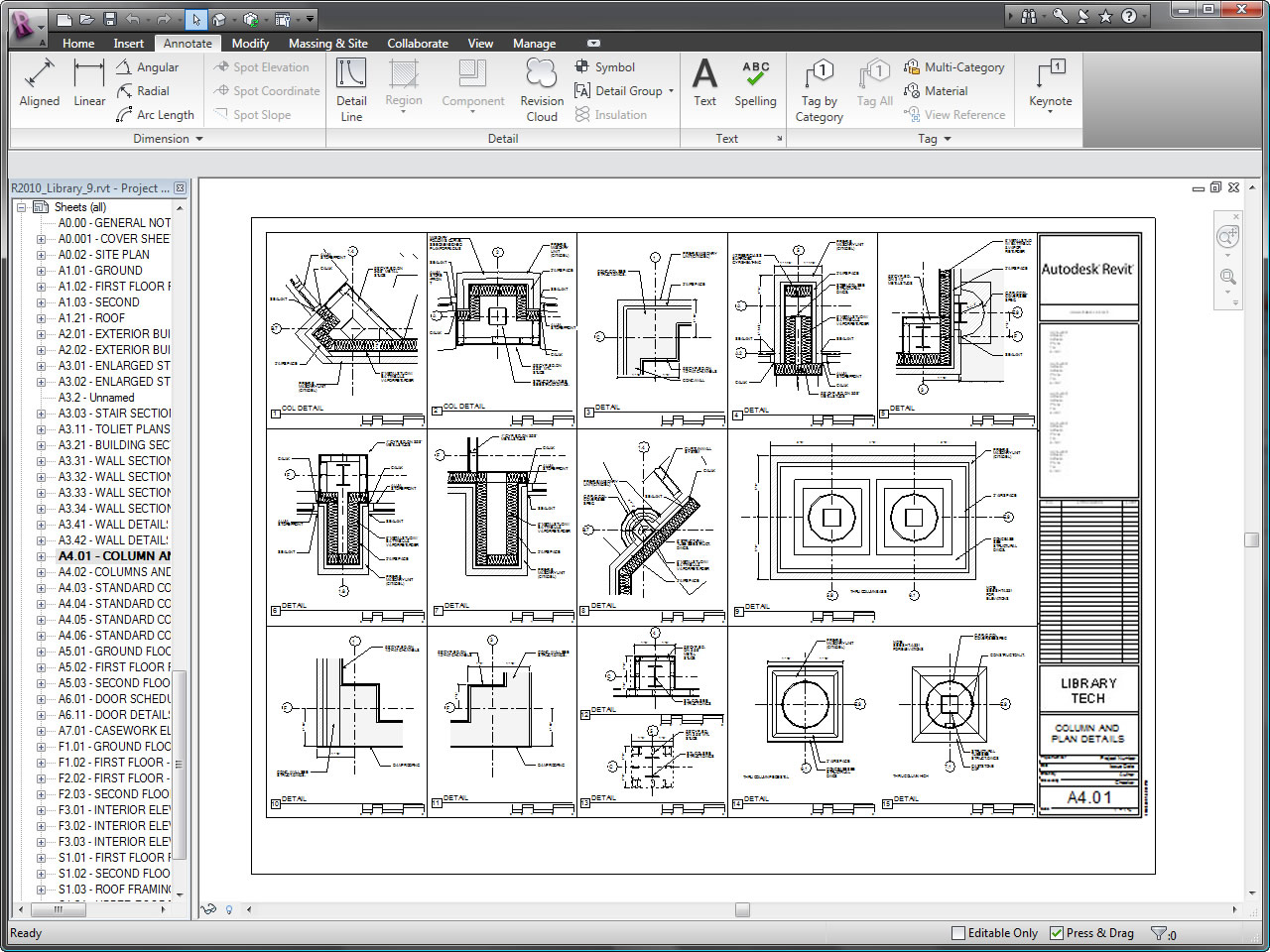The image size is (1270, 952).
Task: Open the Detail Group dropdown arrow
Action: pyautogui.click(x=672, y=91)
